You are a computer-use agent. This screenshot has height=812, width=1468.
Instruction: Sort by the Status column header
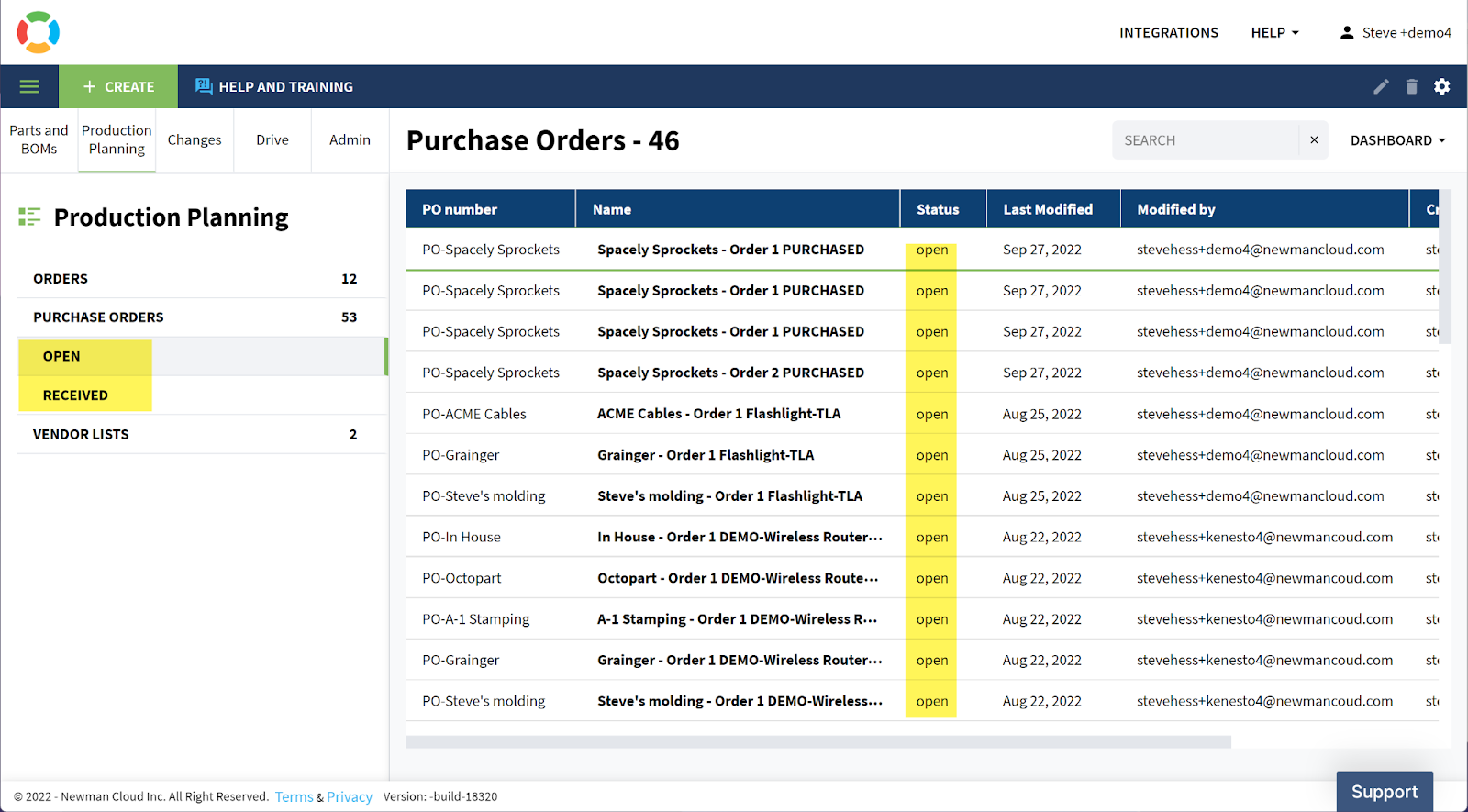click(943, 209)
